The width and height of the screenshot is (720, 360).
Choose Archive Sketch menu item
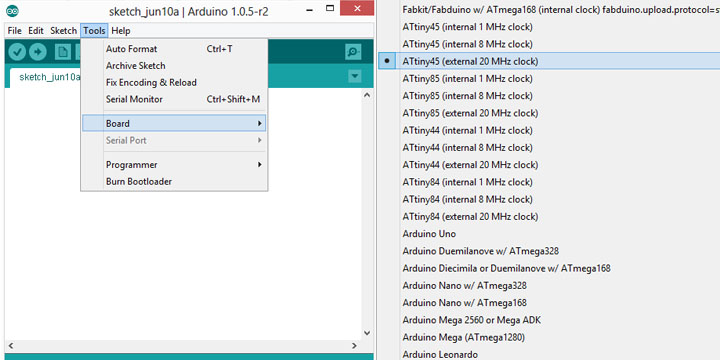(174, 66)
